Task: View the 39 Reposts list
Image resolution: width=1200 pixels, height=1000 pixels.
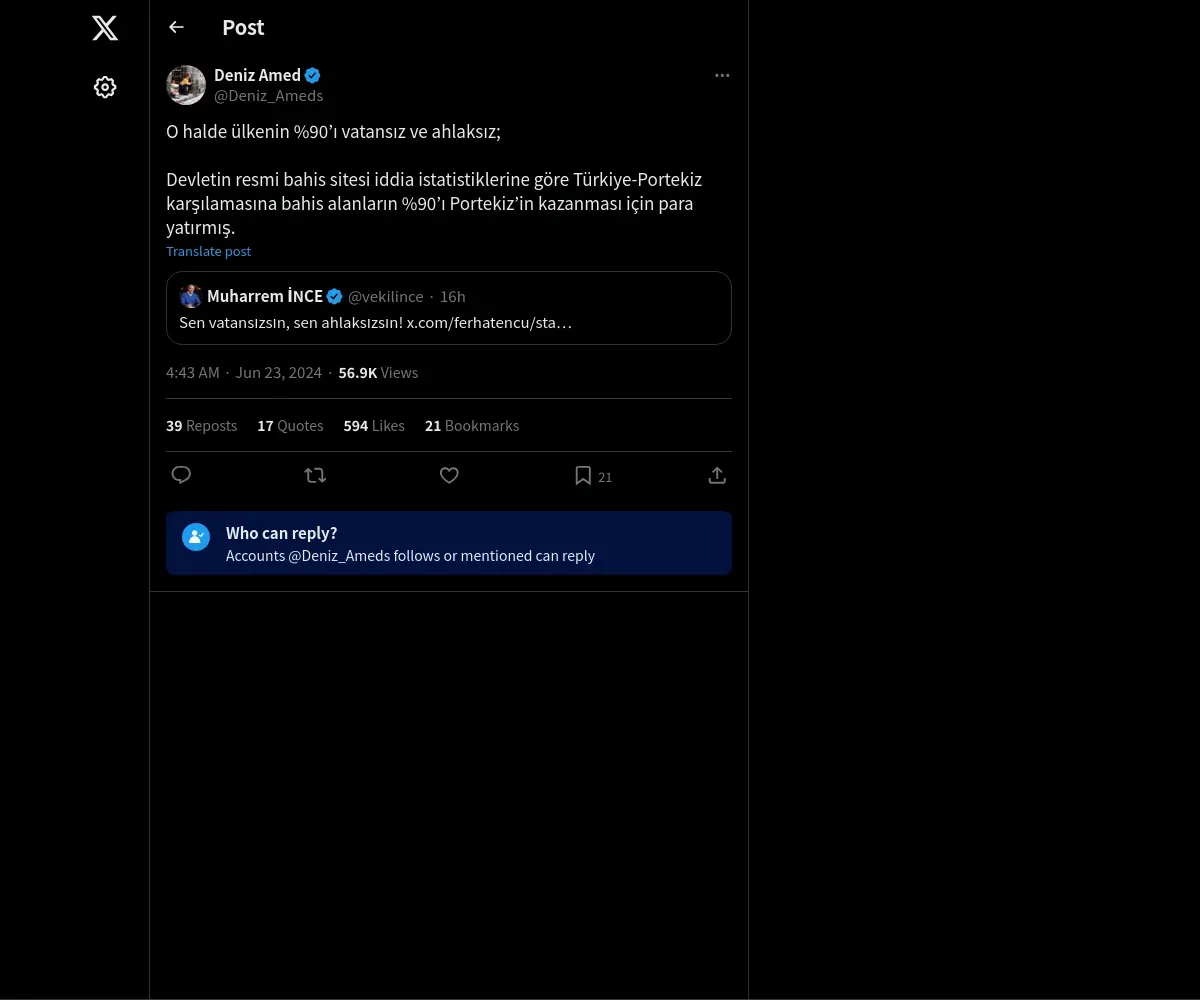Action: tap(201, 426)
